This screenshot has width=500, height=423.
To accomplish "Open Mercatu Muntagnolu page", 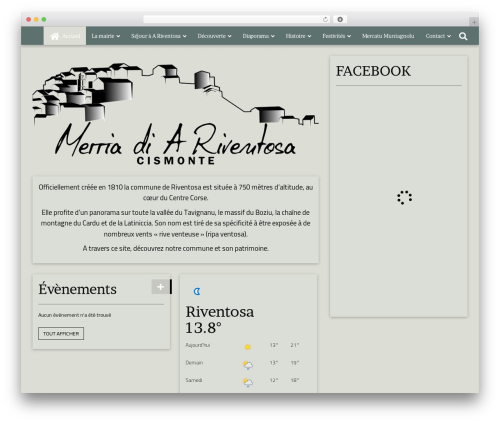I will point(388,36).
